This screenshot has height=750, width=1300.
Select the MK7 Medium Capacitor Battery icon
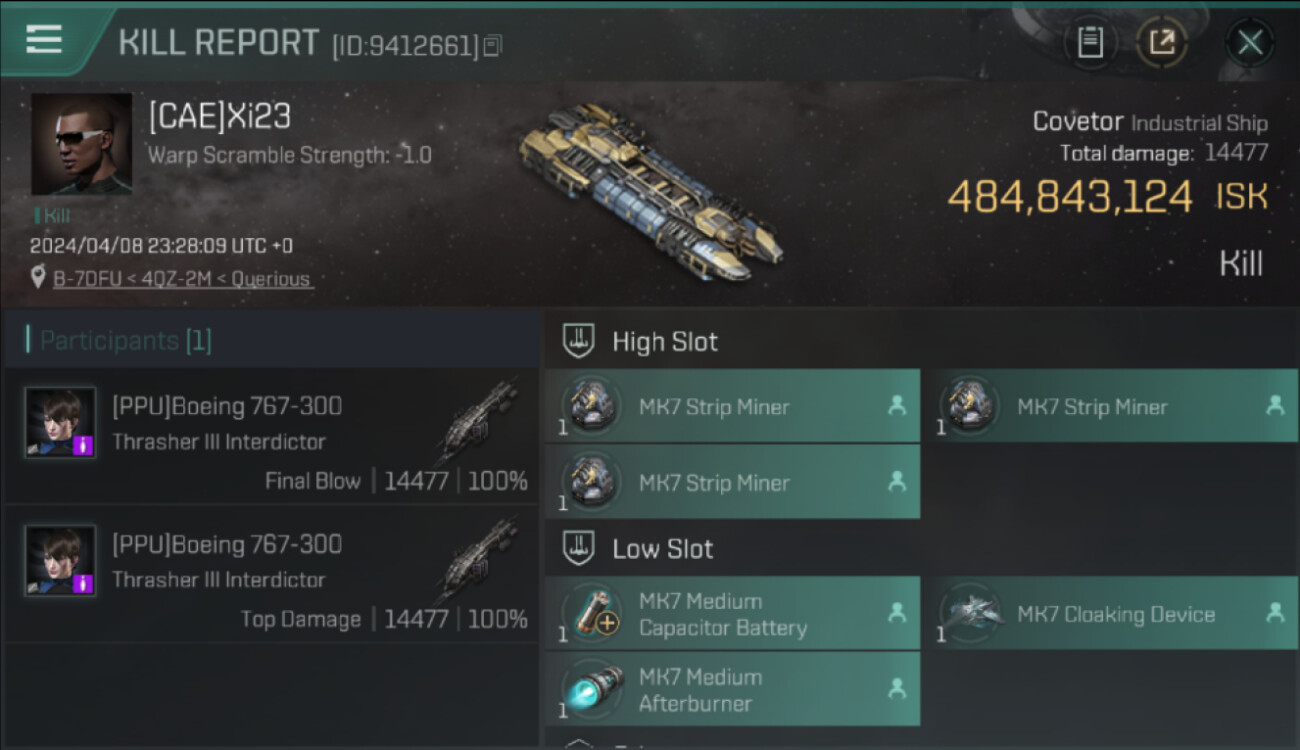[592, 613]
